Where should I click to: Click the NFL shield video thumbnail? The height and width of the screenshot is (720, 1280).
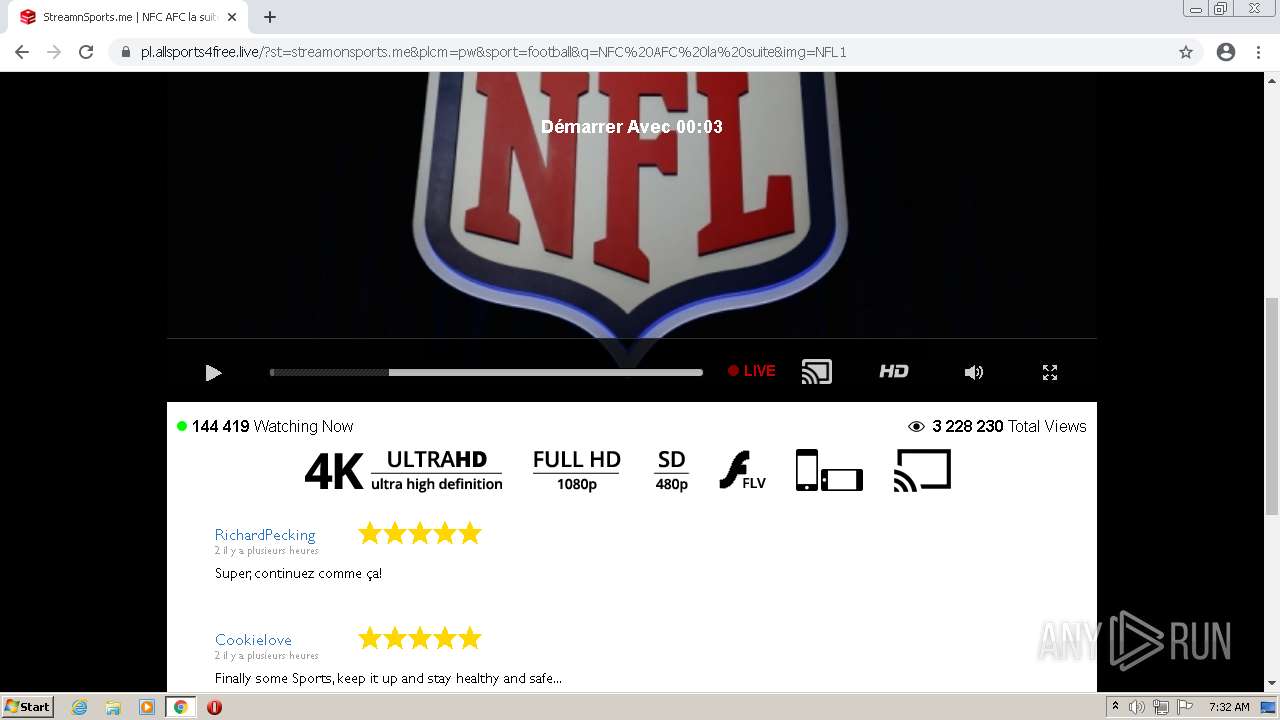[632, 205]
